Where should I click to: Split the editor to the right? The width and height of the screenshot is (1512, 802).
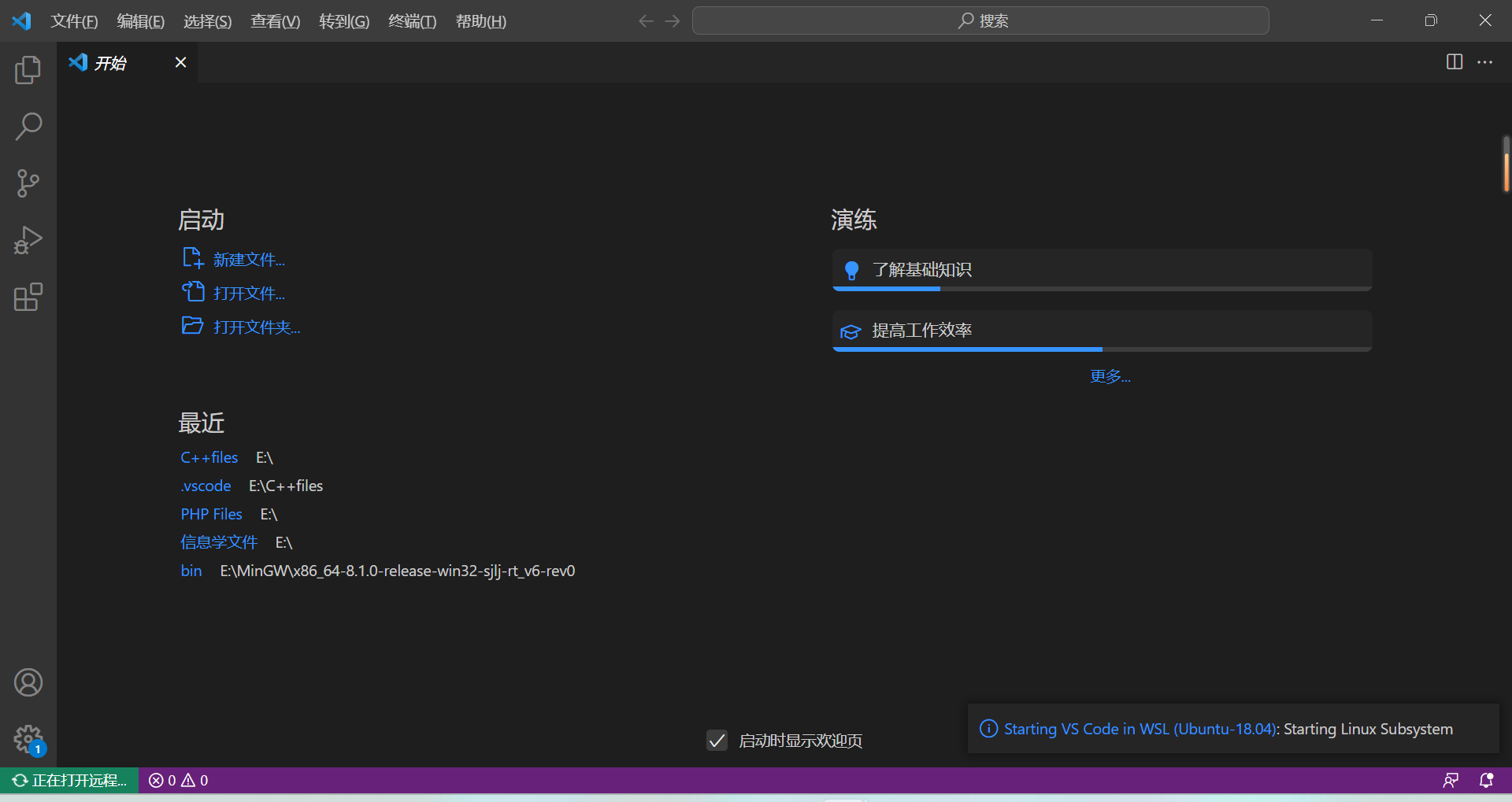point(1455,62)
